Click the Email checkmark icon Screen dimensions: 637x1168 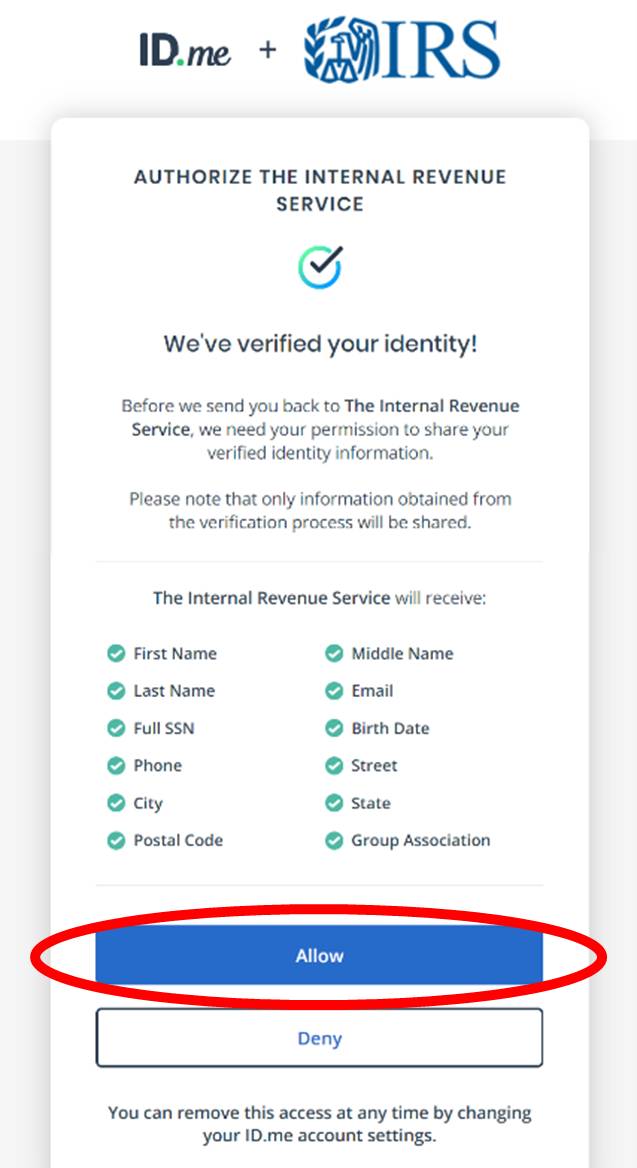[x=334, y=691]
